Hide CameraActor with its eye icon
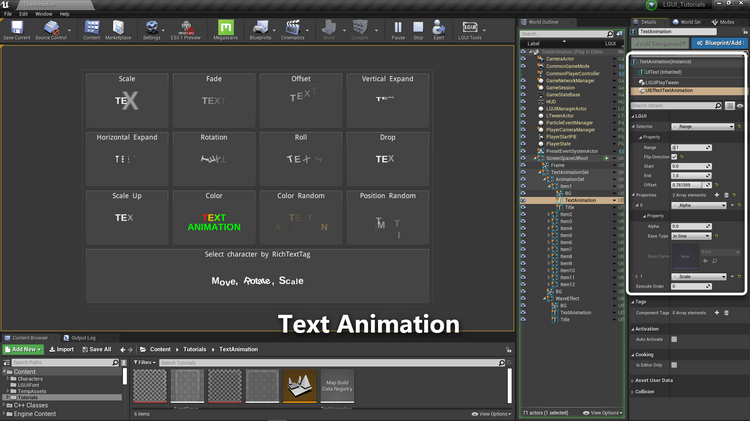The width and height of the screenshot is (750, 421). point(523,59)
